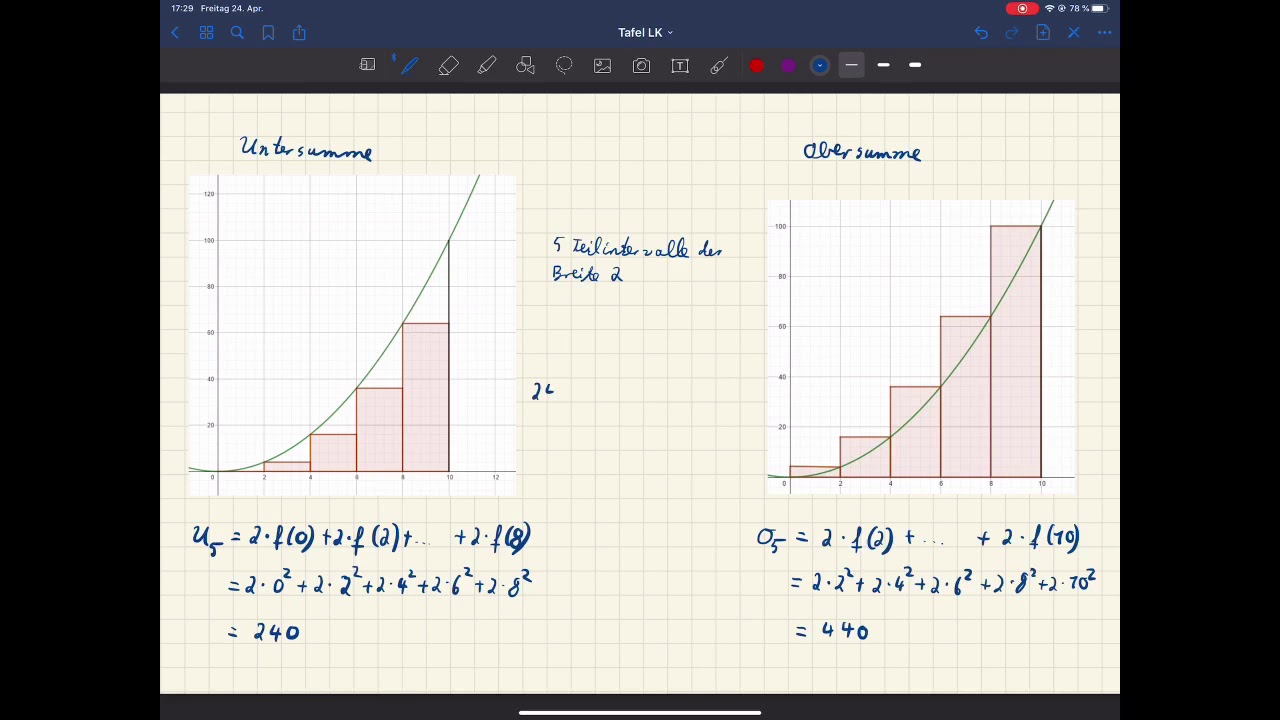Insert a picture with the Image tool
Screen dimensions: 1280x720
(602, 65)
